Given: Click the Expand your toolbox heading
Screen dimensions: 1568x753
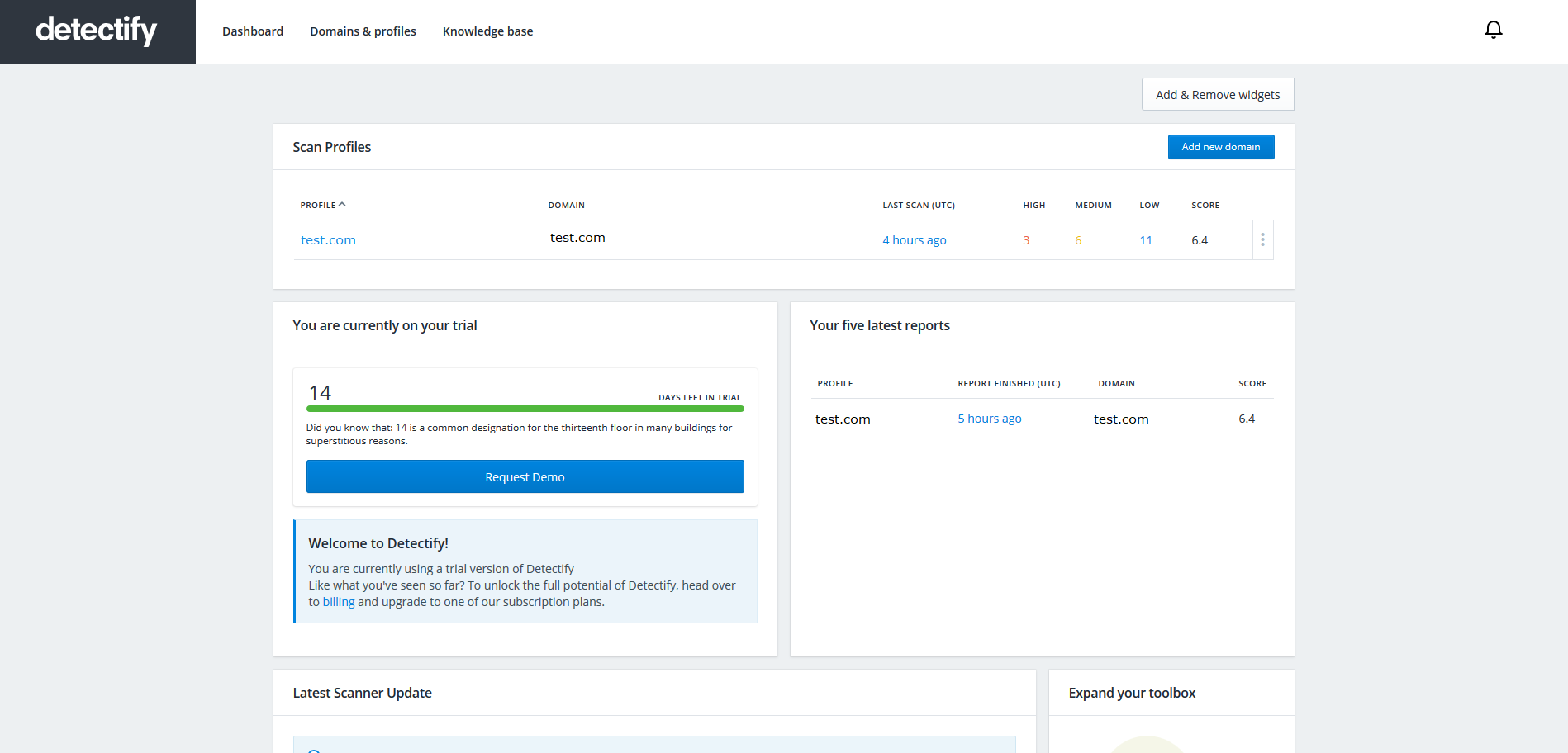Looking at the screenshot, I should 1132,693.
